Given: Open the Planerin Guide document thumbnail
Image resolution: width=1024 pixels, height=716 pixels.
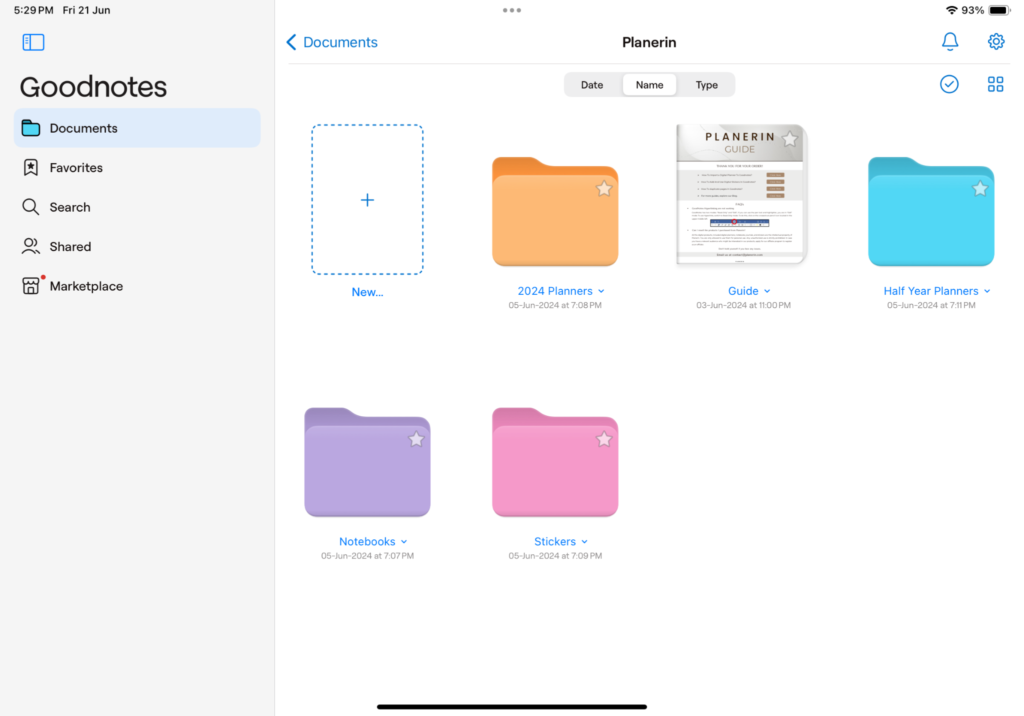Looking at the screenshot, I should (741, 194).
